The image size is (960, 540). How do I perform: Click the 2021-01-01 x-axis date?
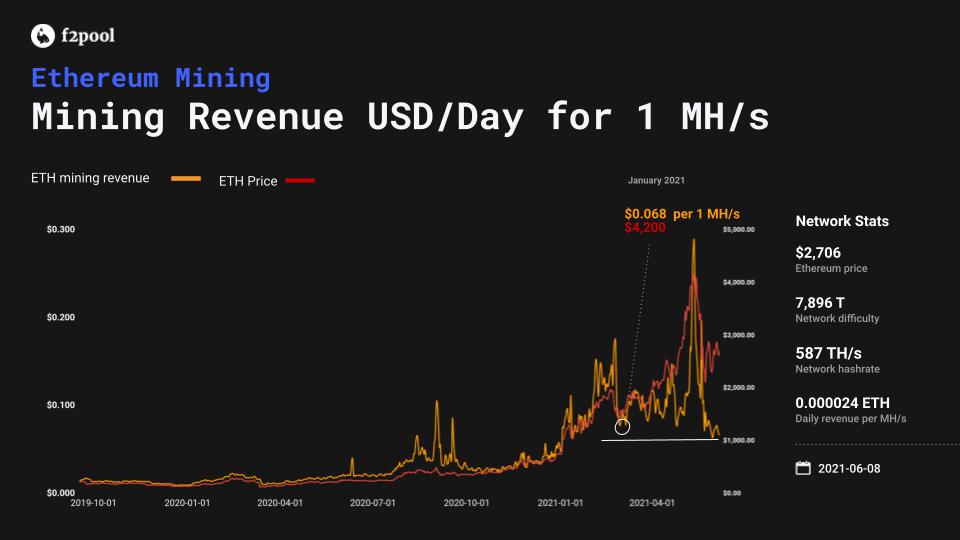(560, 503)
